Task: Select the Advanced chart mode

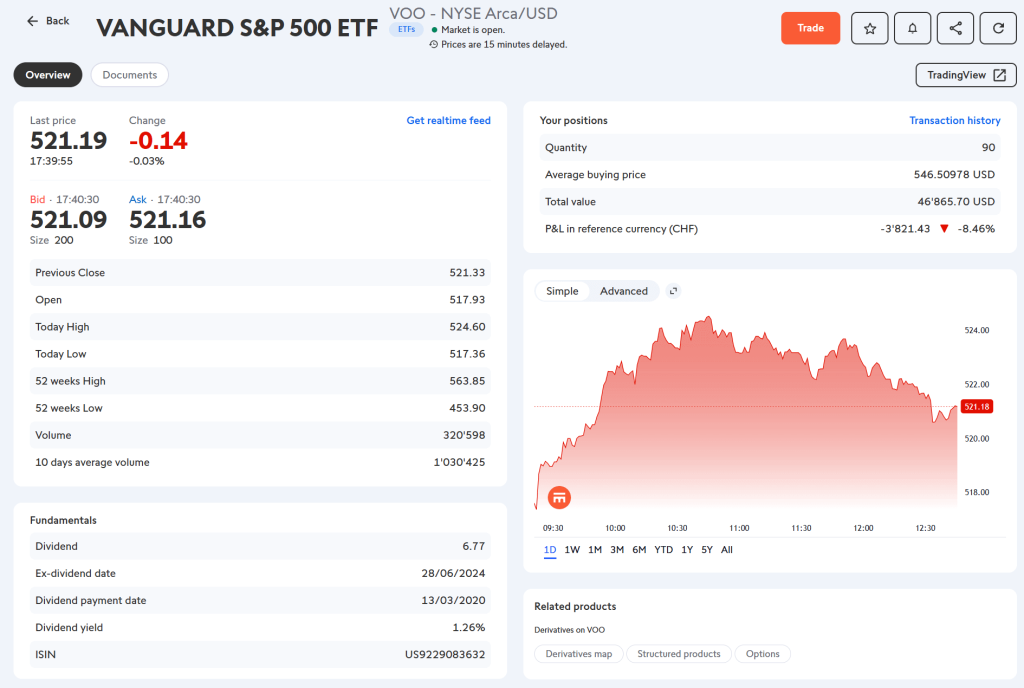Action: point(624,291)
